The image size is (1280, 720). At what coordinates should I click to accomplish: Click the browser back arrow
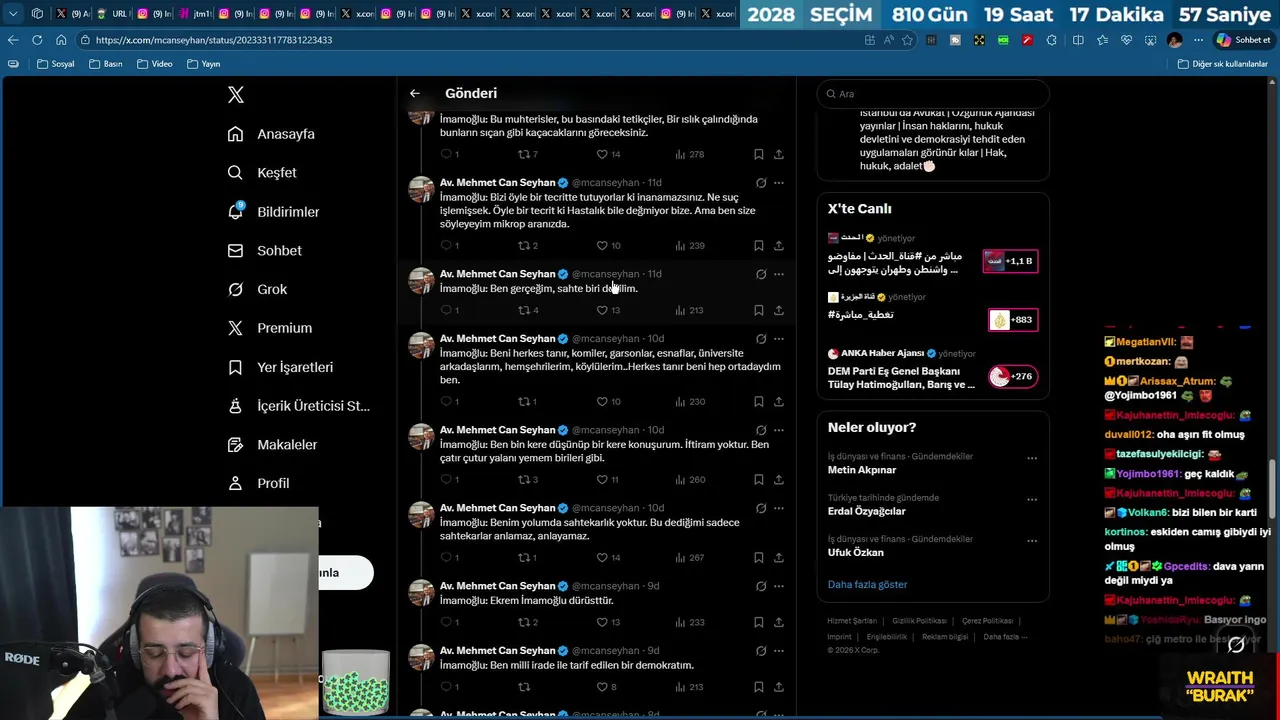(x=13, y=40)
